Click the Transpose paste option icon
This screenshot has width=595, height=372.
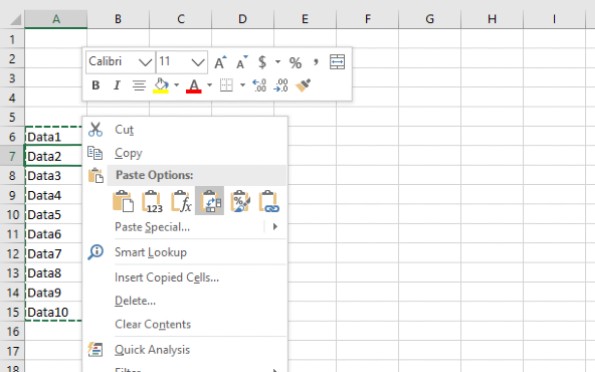[209, 201]
